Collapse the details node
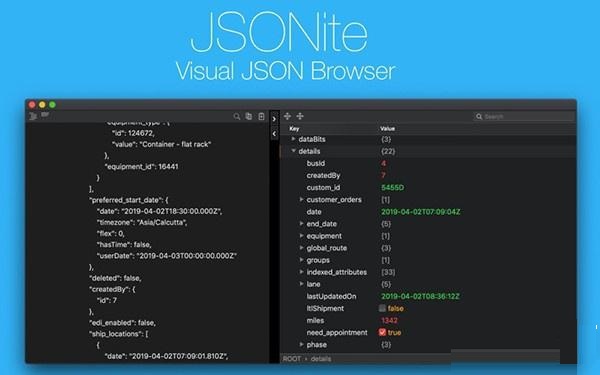600x375 pixels. [x=293, y=151]
